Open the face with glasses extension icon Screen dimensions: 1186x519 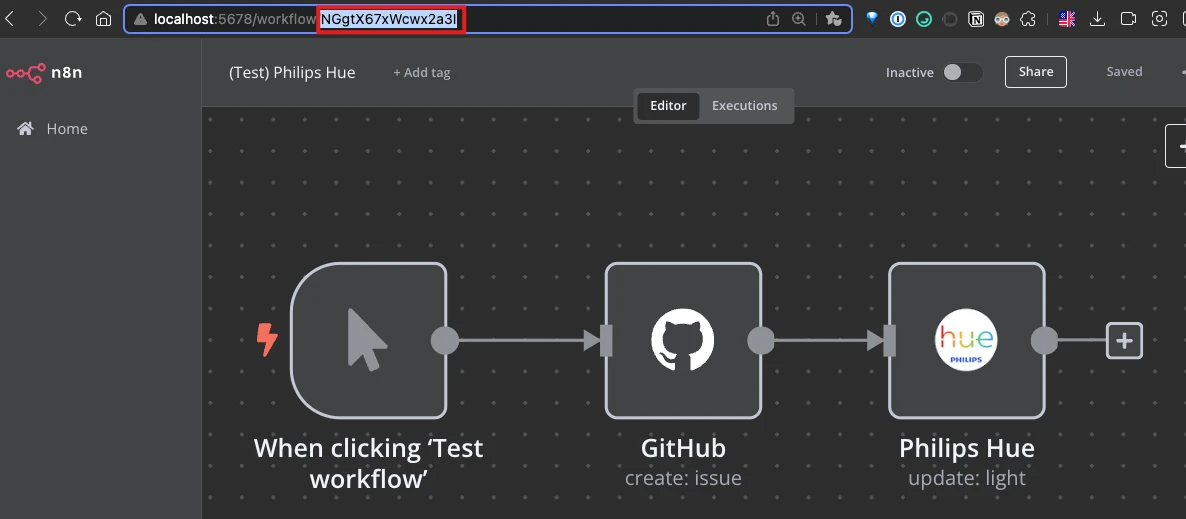click(x=1001, y=20)
